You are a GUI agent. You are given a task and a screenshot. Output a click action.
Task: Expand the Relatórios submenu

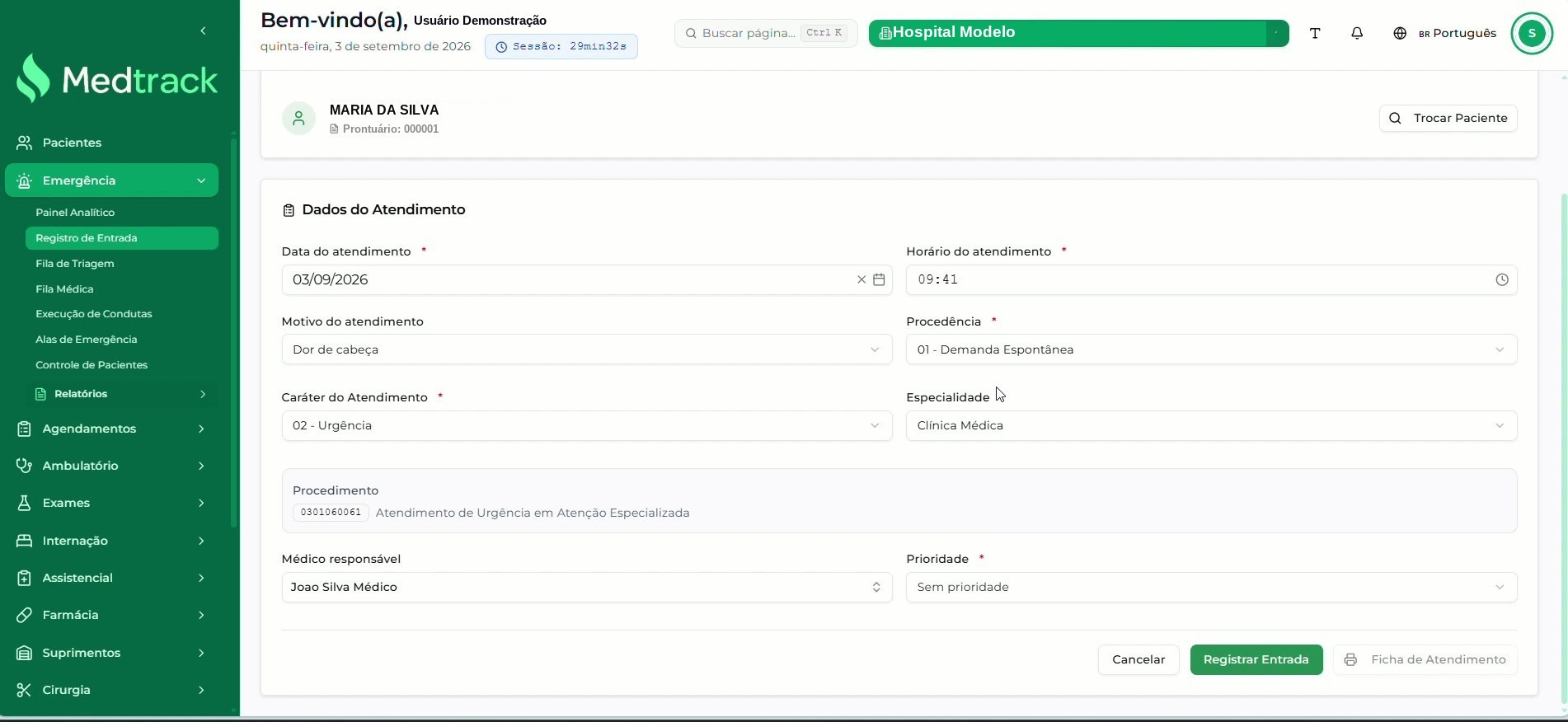(120, 394)
